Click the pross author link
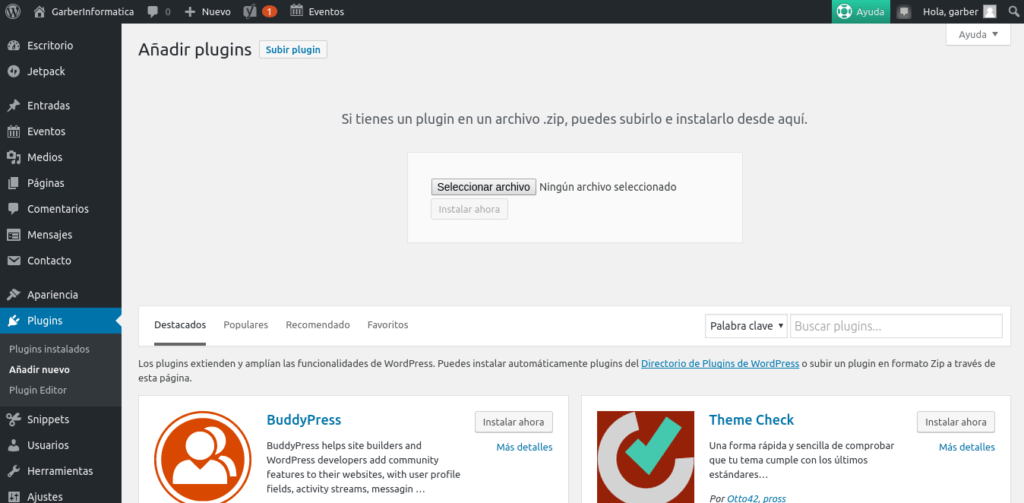 [775, 499]
